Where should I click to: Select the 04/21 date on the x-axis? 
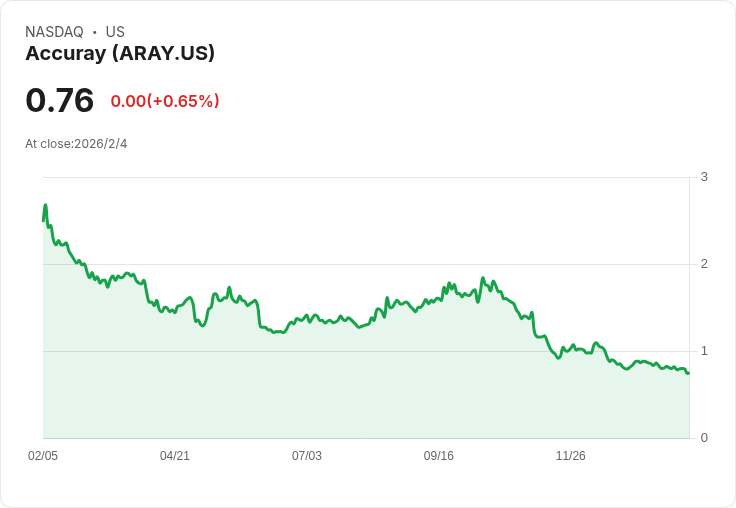[175, 456]
